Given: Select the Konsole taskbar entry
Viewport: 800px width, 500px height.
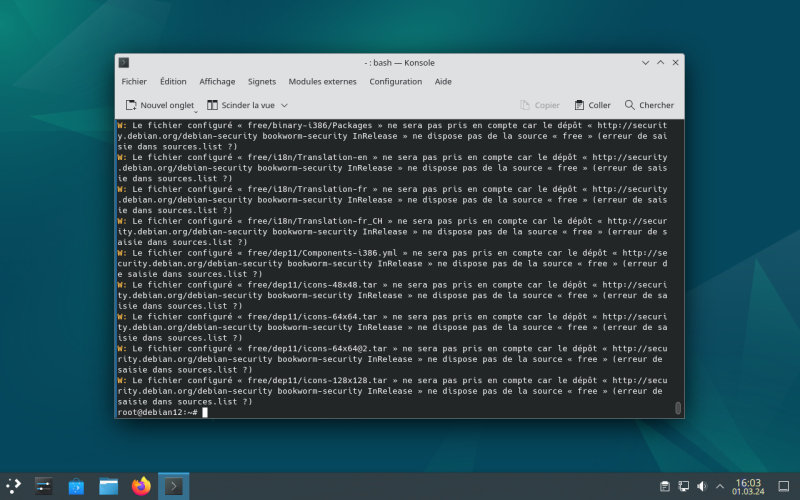Looking at the screenshot, I should click(173, 486).
